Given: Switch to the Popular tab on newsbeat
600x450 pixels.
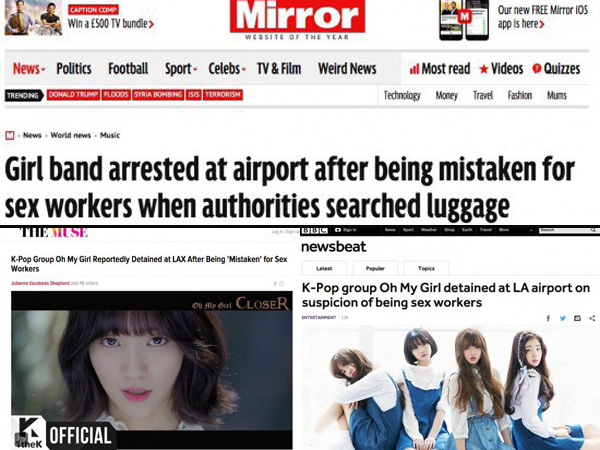Looking at the screenshot, I should (x=375, y=268).
